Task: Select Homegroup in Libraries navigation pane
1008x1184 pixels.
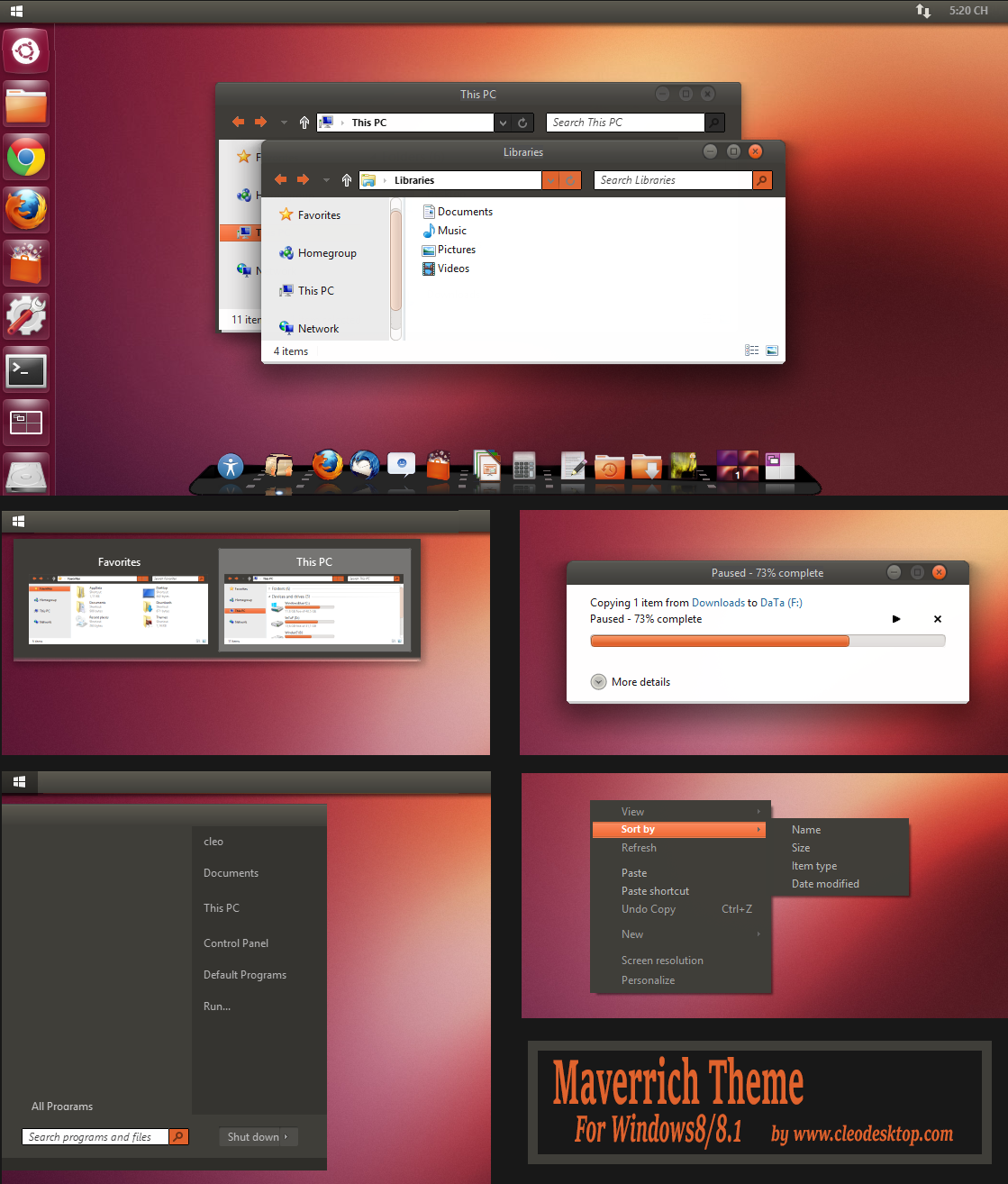Action: pyautogui.click(x=318, y=253)
